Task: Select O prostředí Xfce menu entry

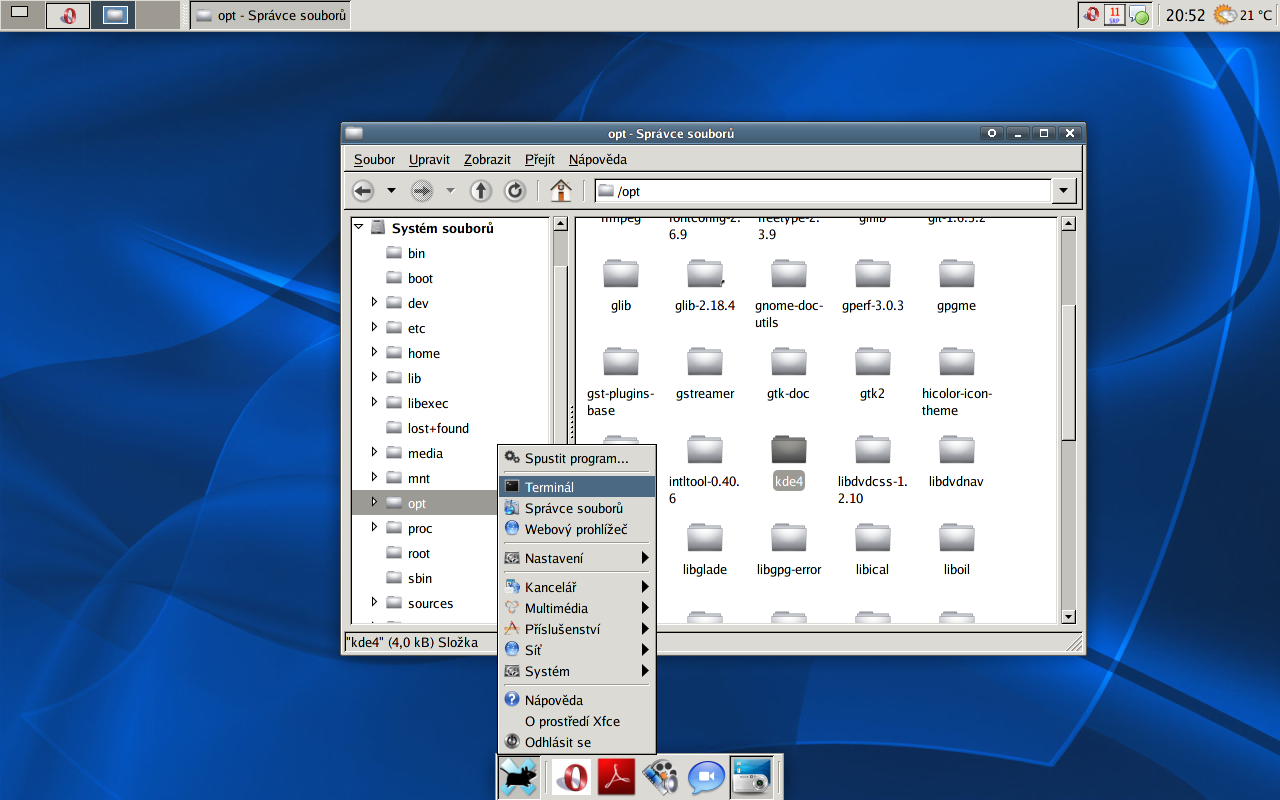Action: click(x=577, y=721)
